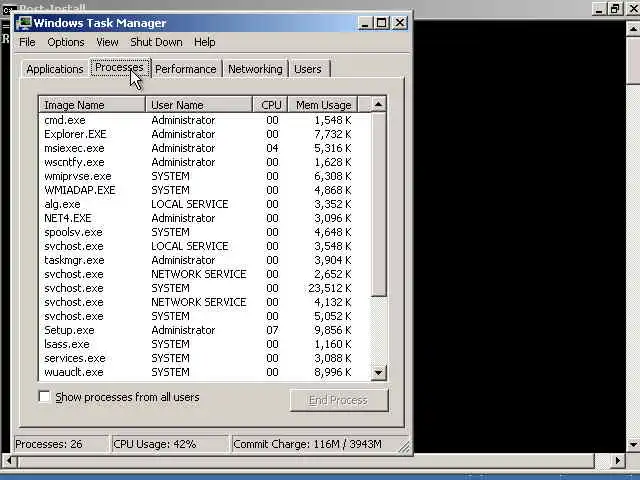Click background console window scroll down arrow
Image resolution: width=640 pixels, height=480 pixels.
pos(633,444)
